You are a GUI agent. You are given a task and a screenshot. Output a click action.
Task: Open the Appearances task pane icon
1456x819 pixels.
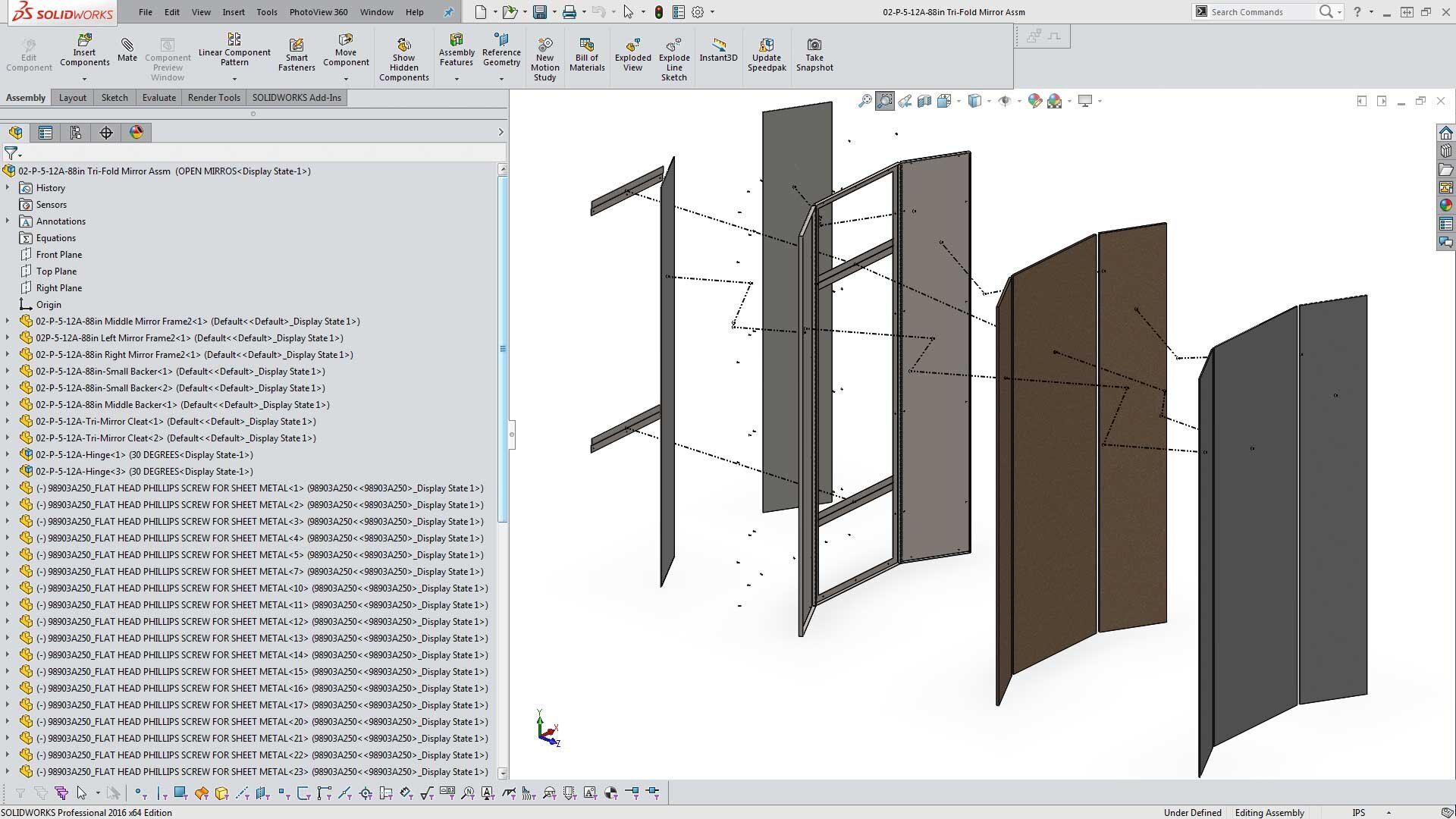pos(1446,206)
